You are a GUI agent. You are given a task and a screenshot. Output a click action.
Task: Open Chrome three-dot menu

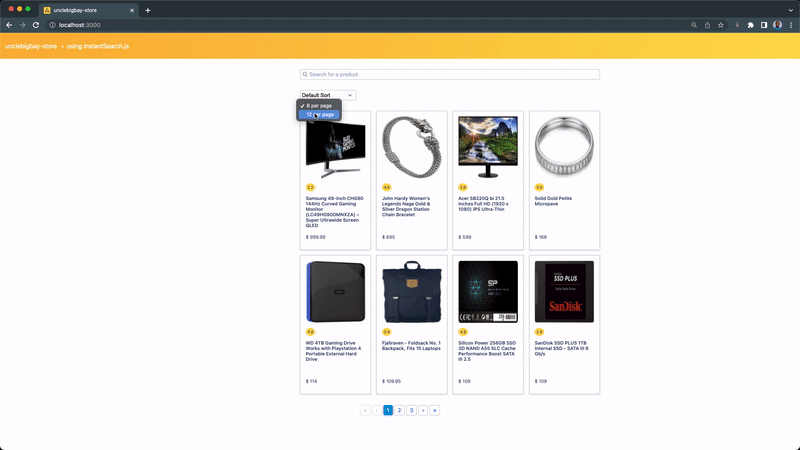click(x=791, y=25)
